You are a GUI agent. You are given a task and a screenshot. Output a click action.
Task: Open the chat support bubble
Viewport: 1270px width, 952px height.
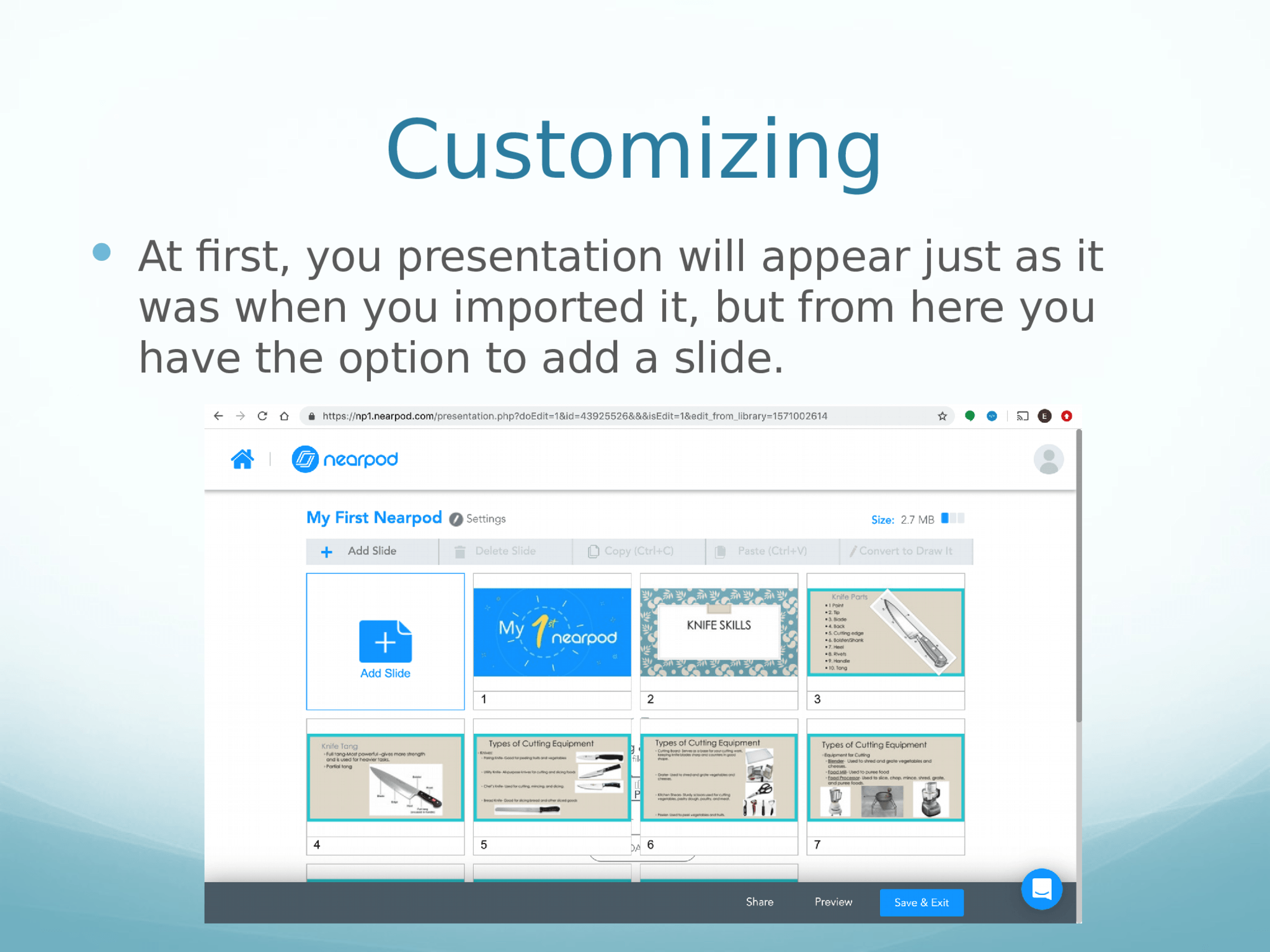click(x=1042, y=889)
